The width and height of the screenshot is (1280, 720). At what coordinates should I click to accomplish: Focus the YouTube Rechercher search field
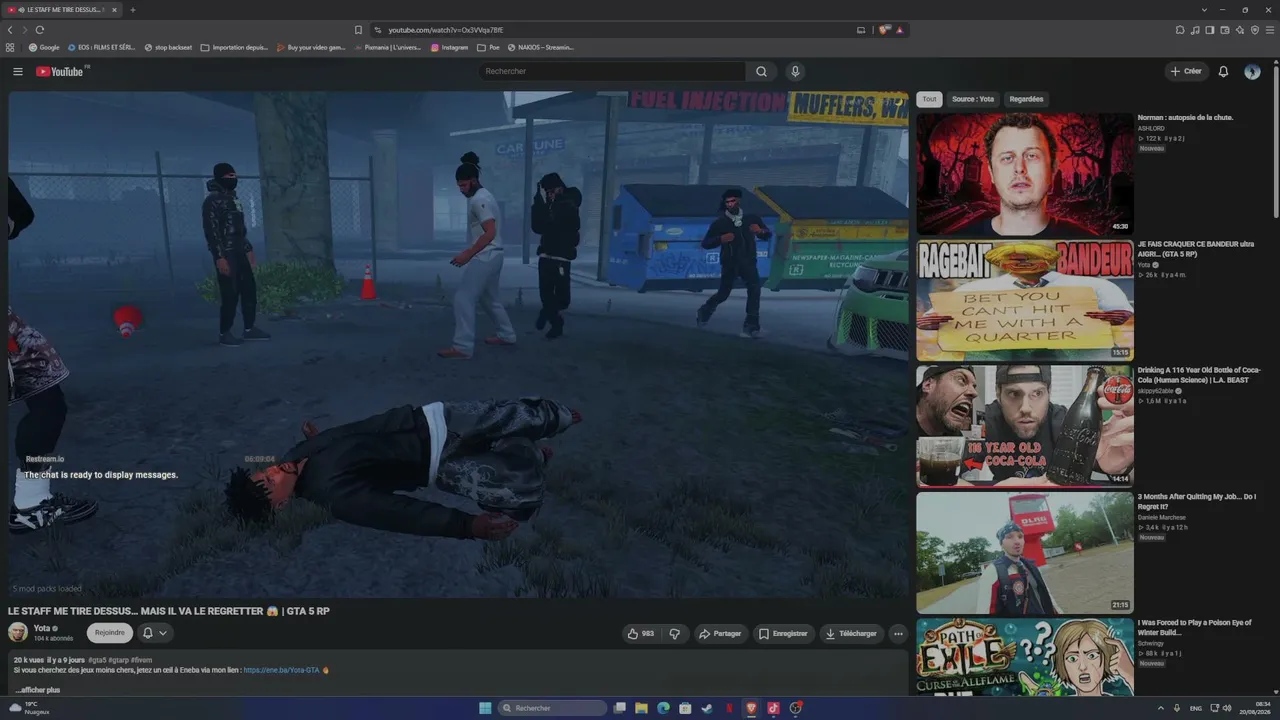tap(612, 72)
